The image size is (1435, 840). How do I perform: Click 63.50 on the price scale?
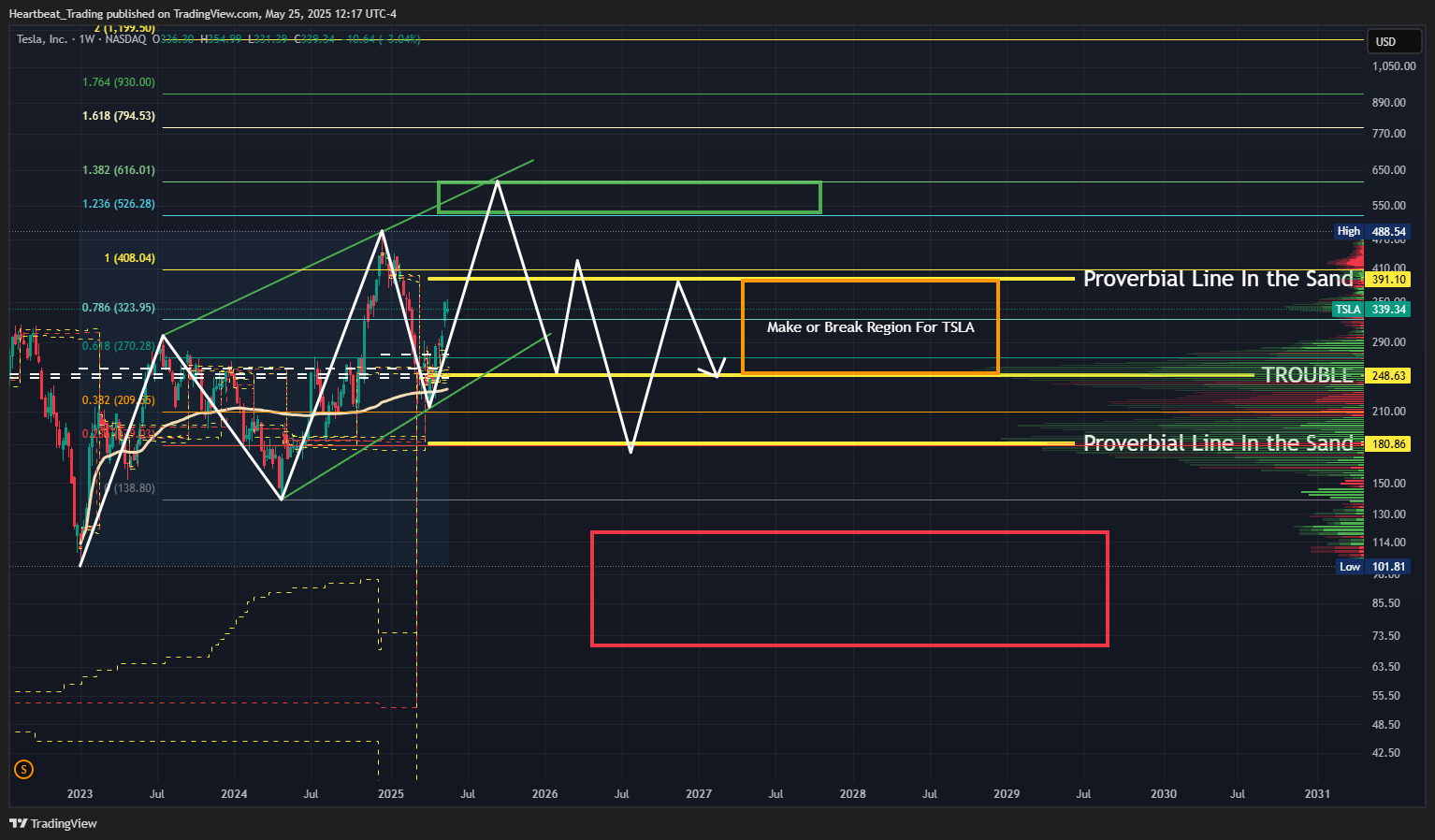[1386, 667]
